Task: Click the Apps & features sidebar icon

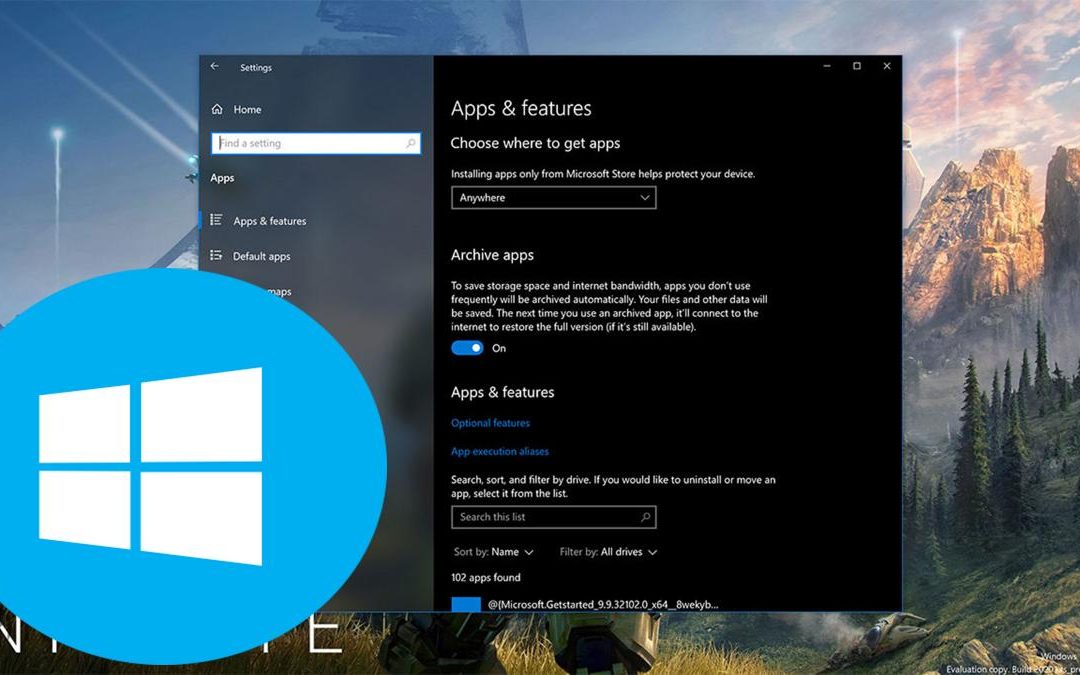Action: (216, 220)
